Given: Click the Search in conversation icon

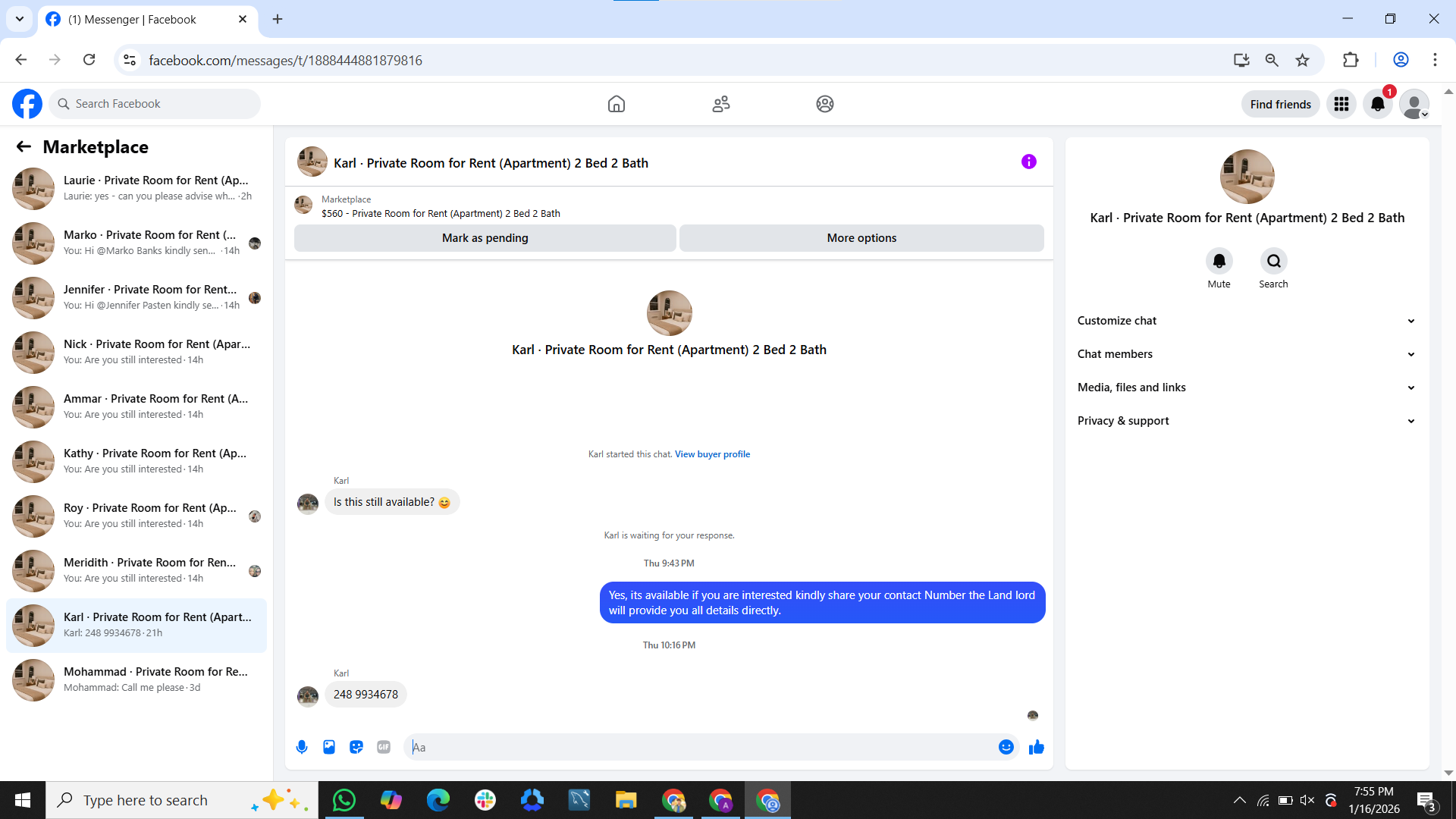Looking at the screenshot, I should 1273,262.
